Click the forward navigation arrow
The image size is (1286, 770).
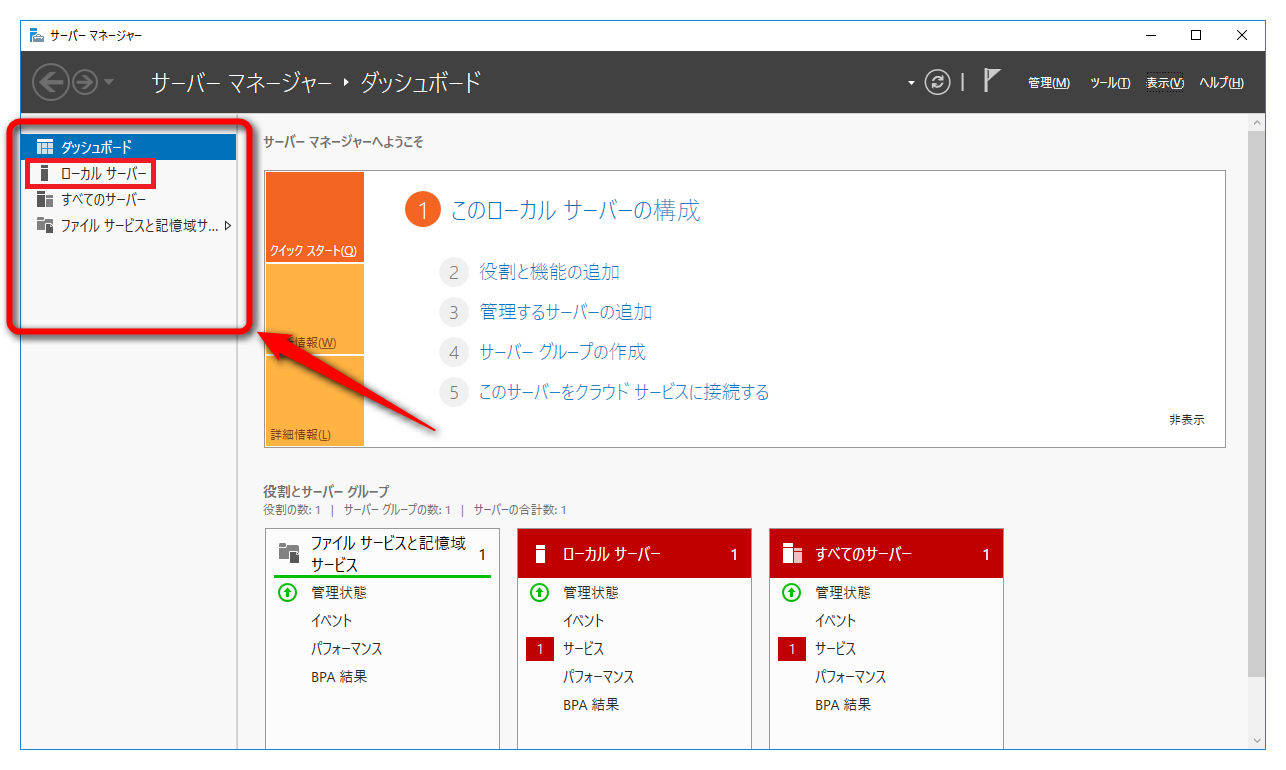click(x=84, y=82)
